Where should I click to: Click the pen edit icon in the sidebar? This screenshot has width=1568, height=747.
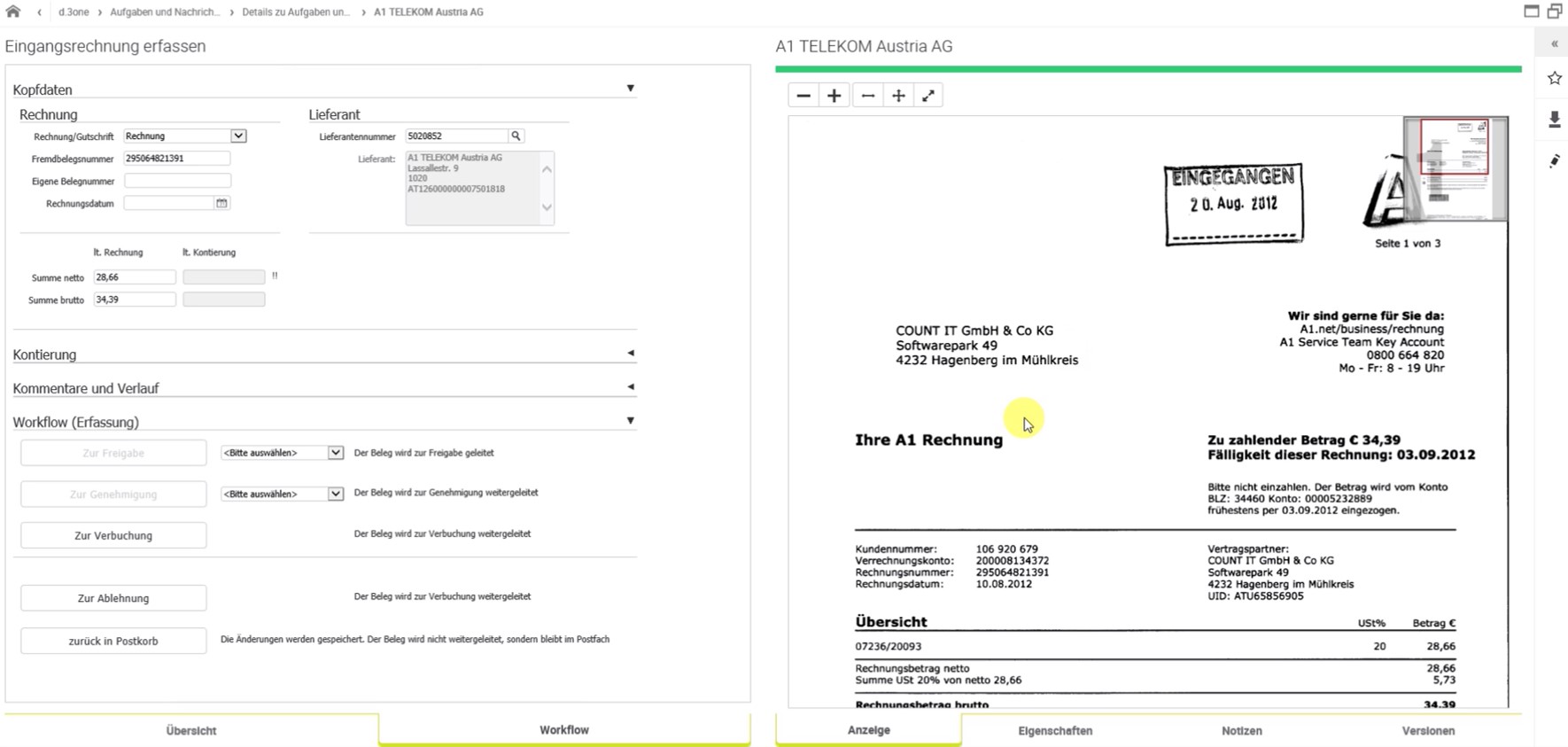1555,160
